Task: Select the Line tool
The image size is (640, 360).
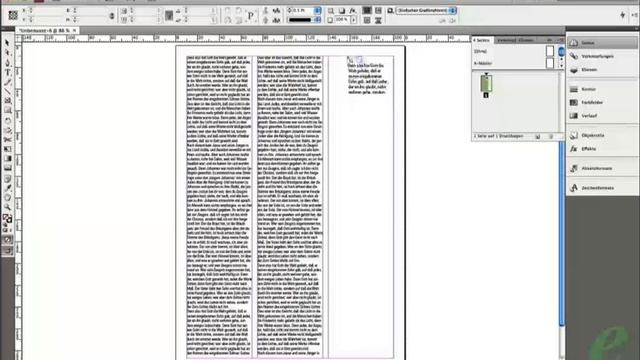Action: point(7,91)
